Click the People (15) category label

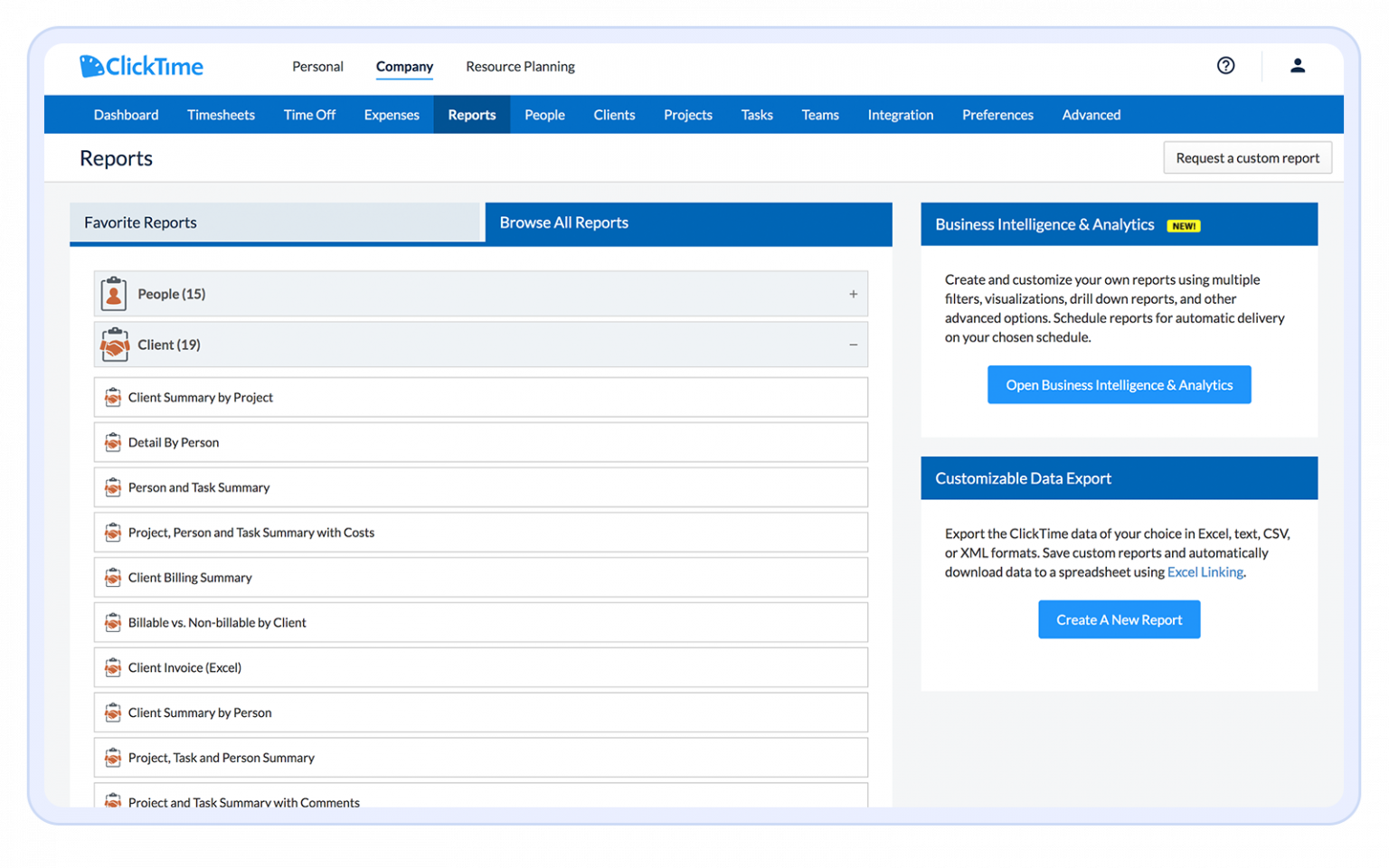coord(171,294)
